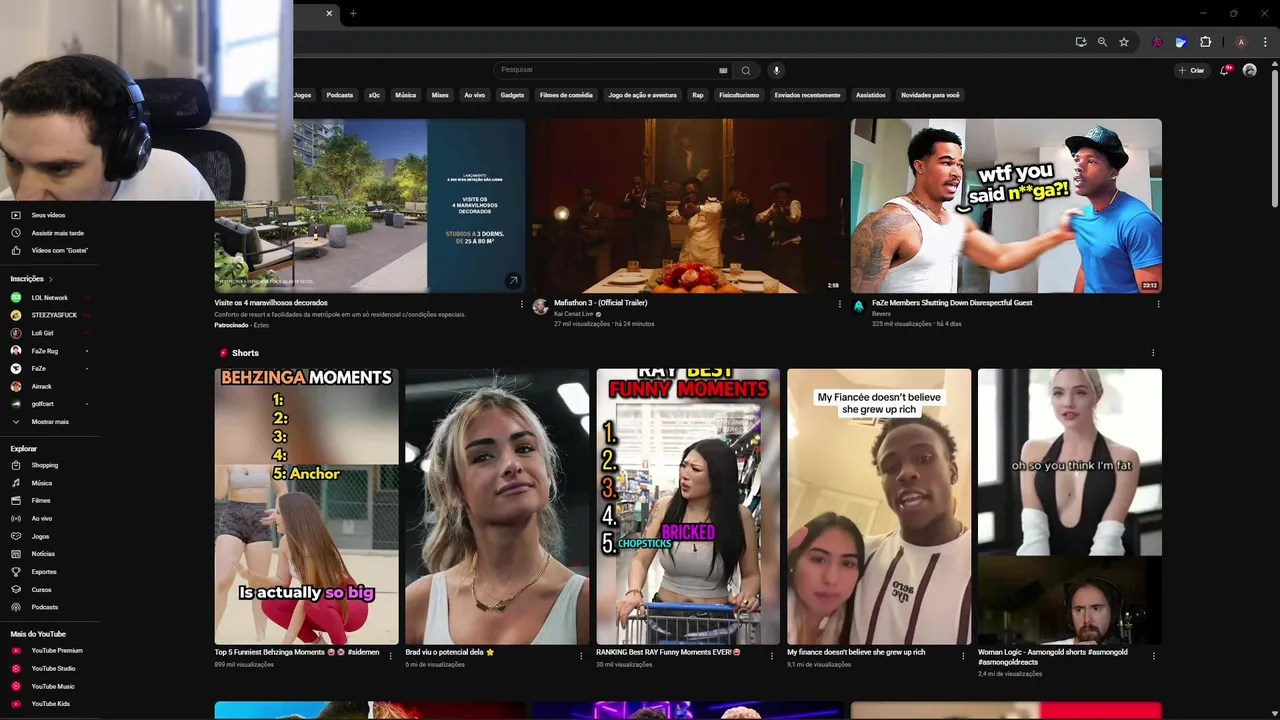Open YouTube Kids in sidebar

click(50, 704)
